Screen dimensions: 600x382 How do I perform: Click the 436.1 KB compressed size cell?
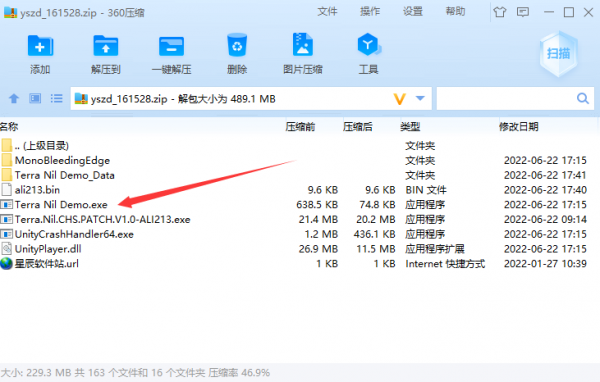pos(374,234)
